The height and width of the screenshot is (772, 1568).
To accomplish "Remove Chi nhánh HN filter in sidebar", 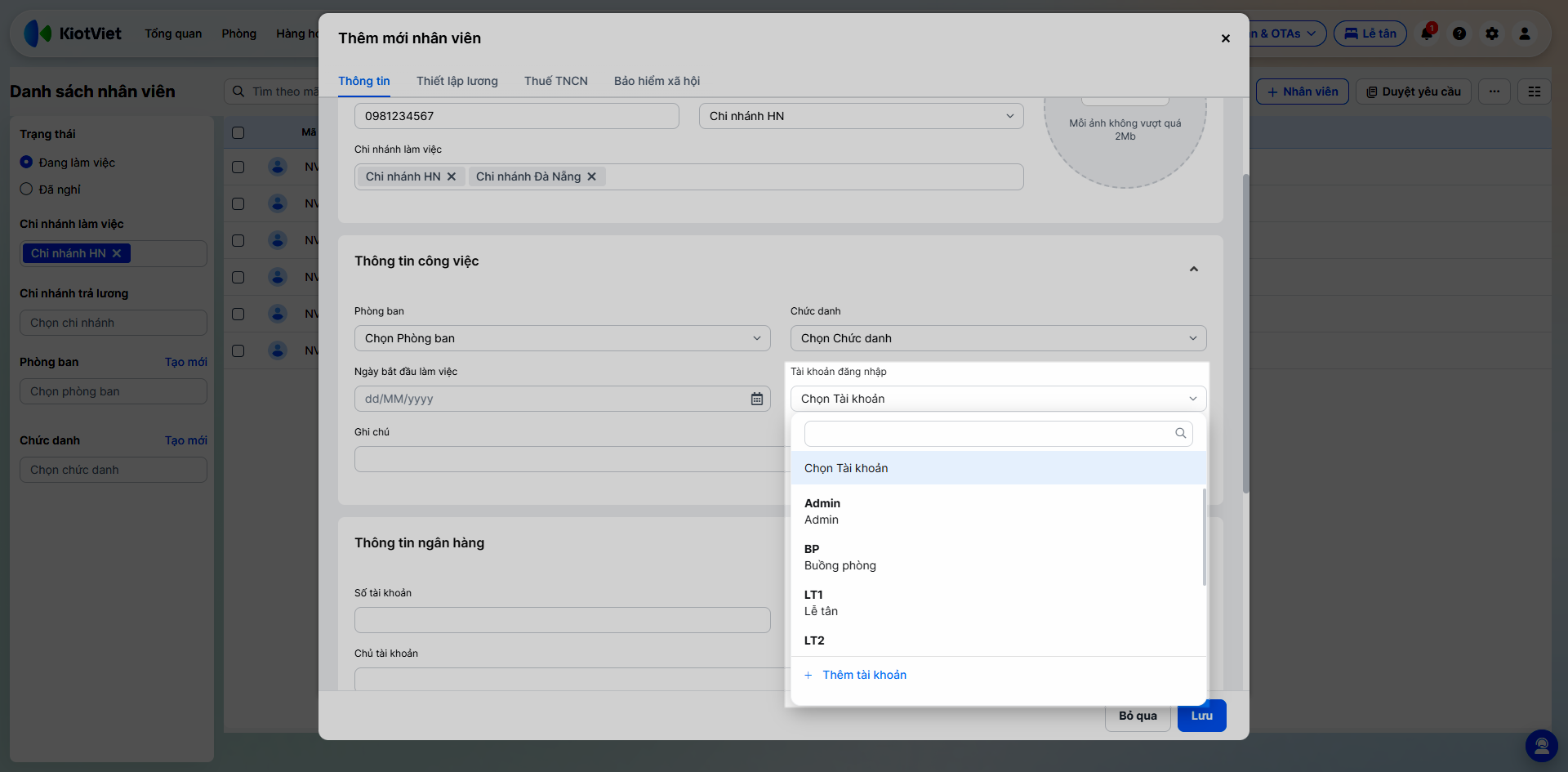I will click(117, 253).
